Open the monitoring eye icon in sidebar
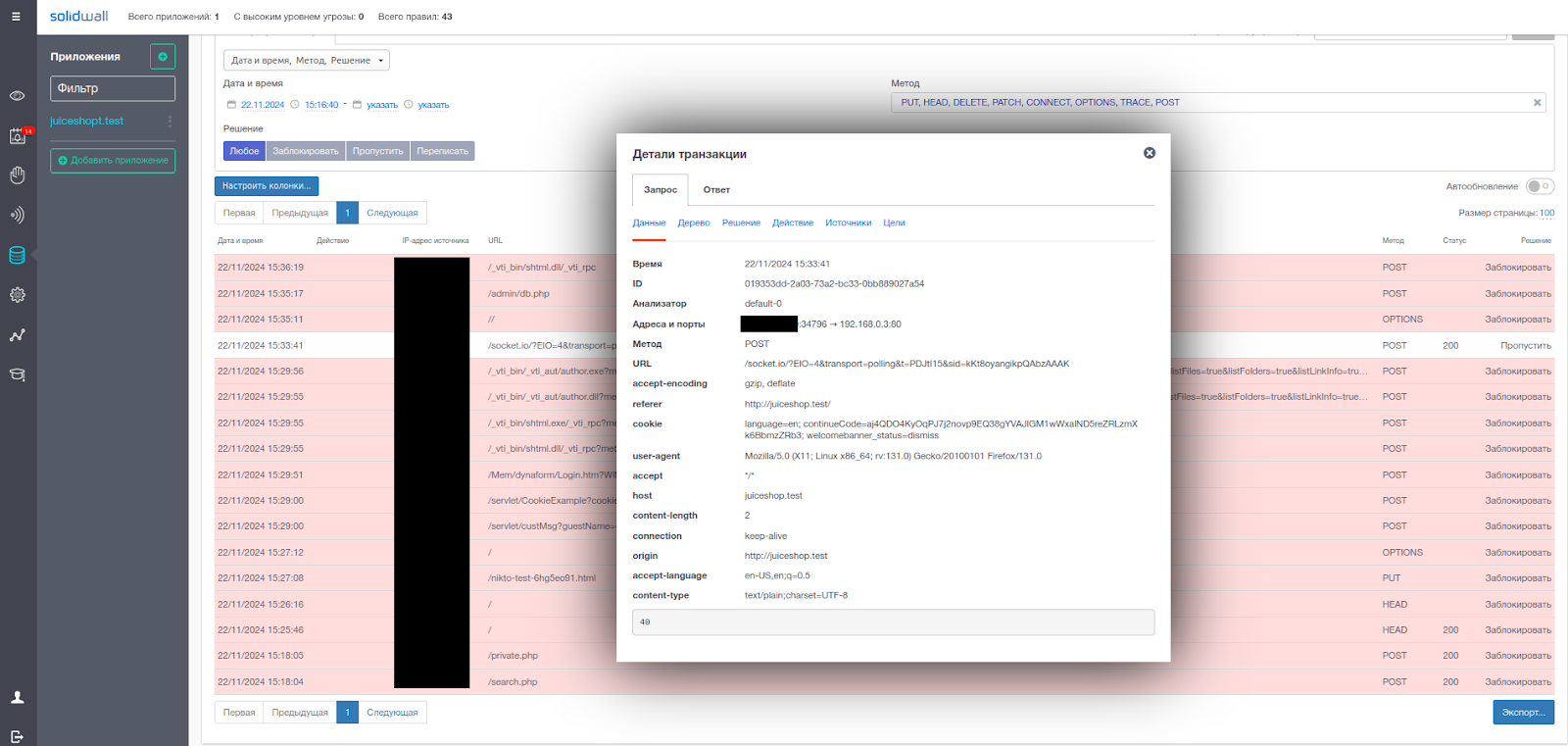Viewport: 1568px width, 746px height. pyautogui.click(x=17, y=96)
